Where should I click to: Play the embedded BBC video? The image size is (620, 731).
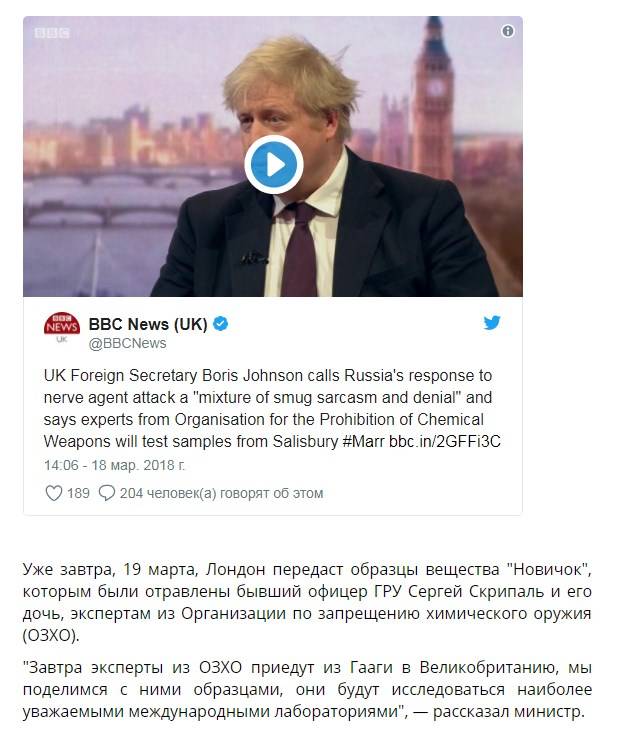point(274,165)
